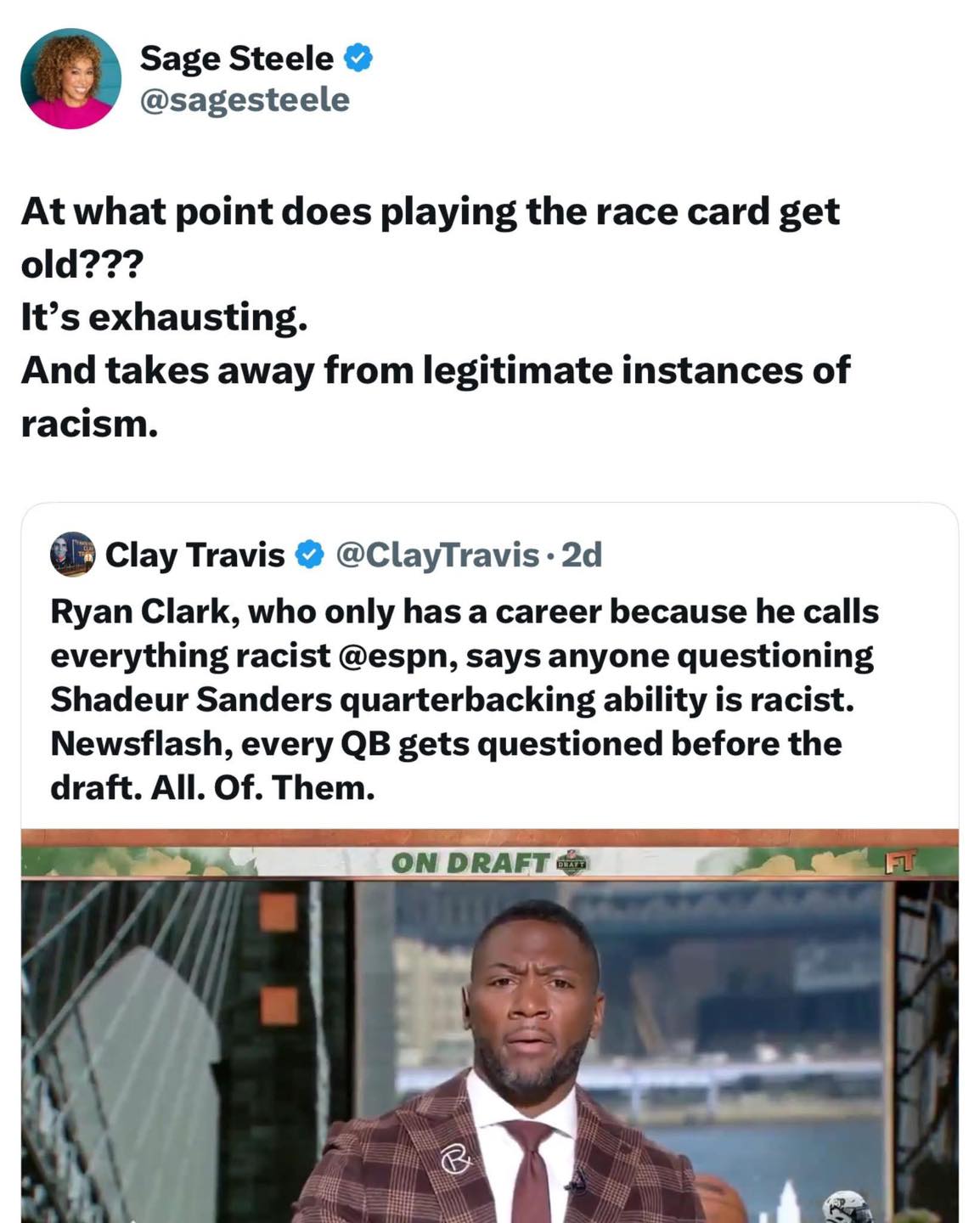Click the 2d timestamp on quoted tweet
Viewport: 980px width, 1223px height.
pos(583,555)
